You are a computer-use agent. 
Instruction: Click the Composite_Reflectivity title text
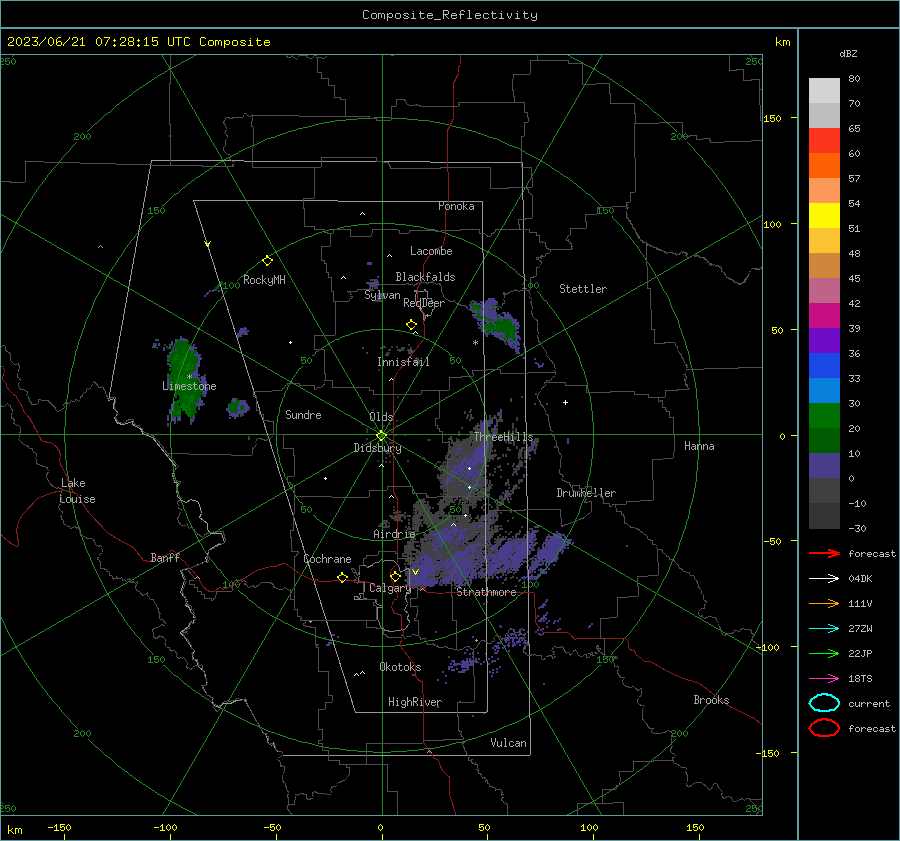coord(450,15)
